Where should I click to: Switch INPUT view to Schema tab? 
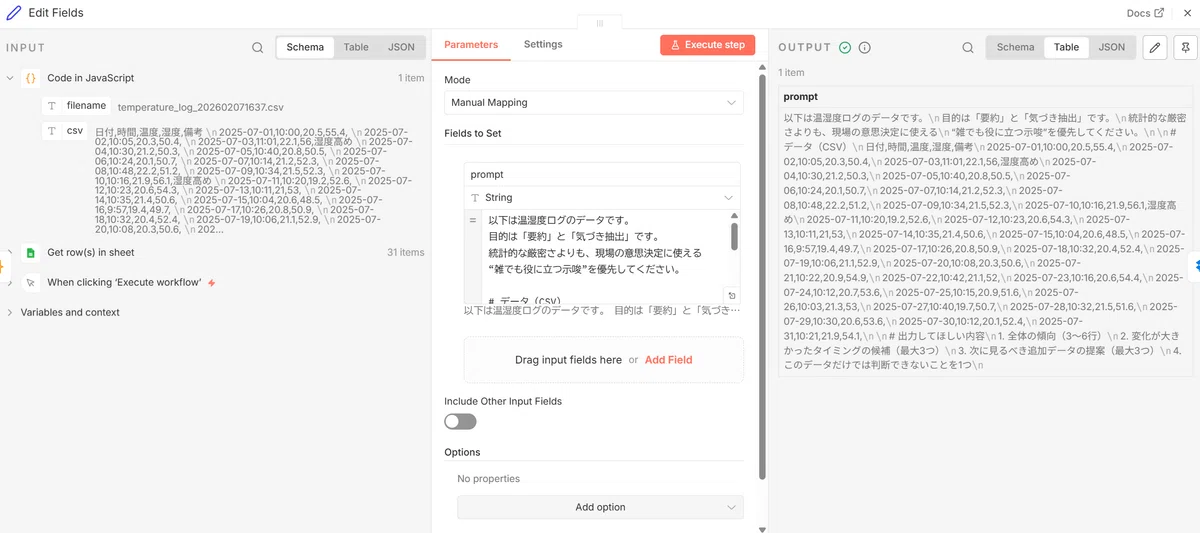click(x=305, y=47)
